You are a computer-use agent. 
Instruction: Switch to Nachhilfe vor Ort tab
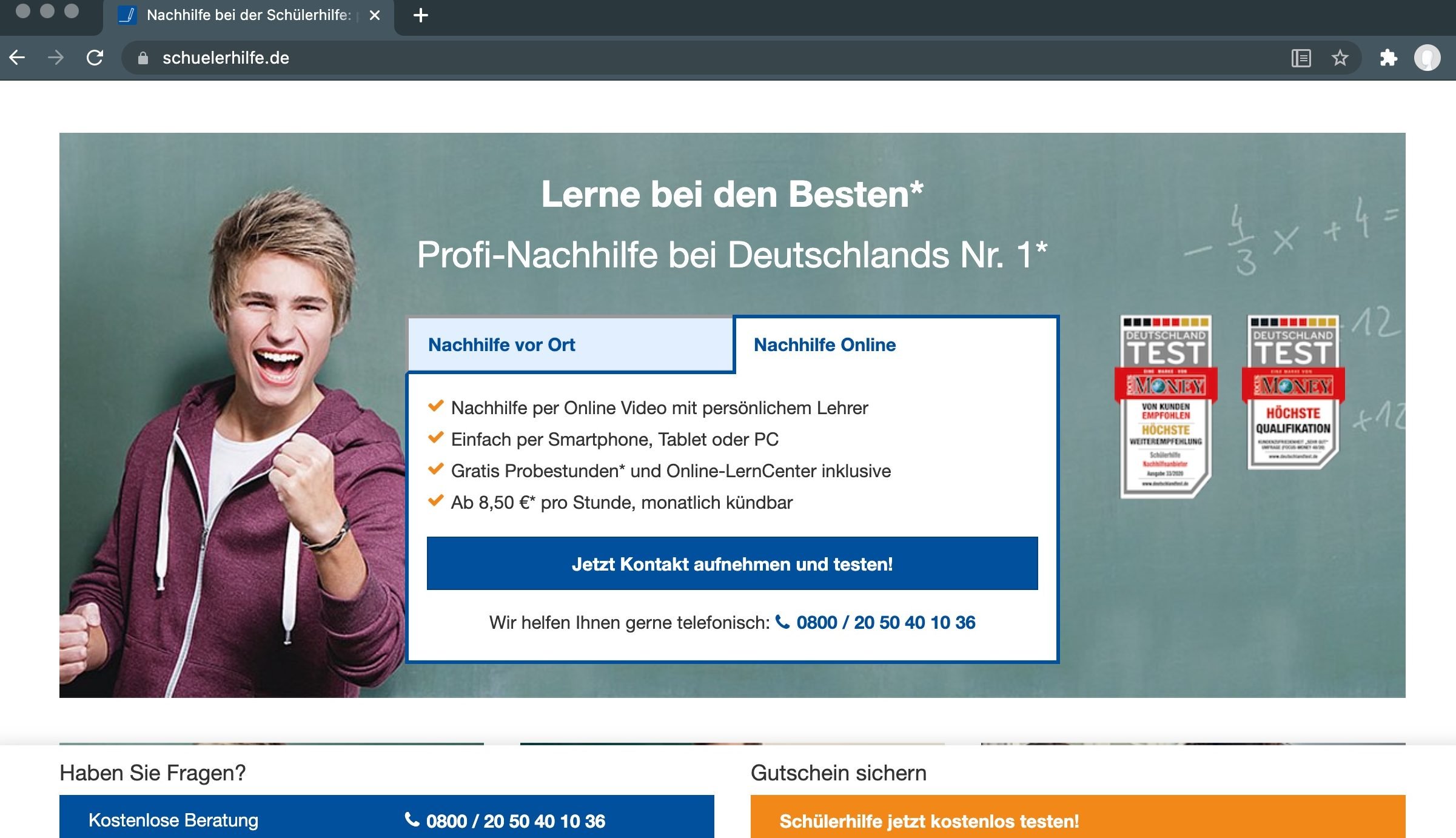click(570, 344)
